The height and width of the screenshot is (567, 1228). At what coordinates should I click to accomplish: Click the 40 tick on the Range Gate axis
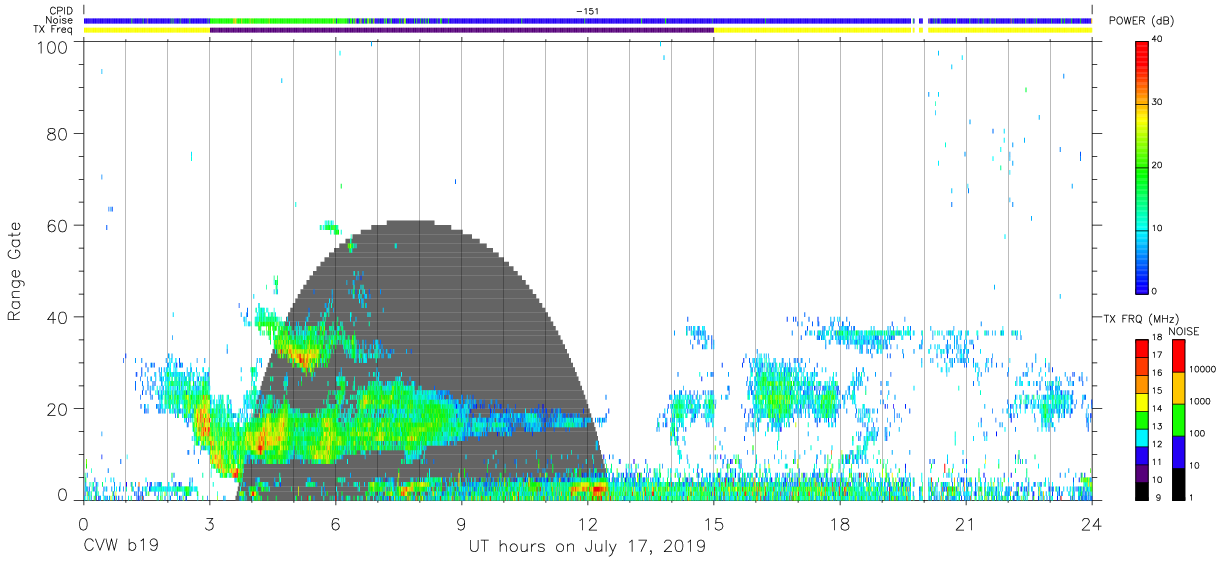[58, 317]
